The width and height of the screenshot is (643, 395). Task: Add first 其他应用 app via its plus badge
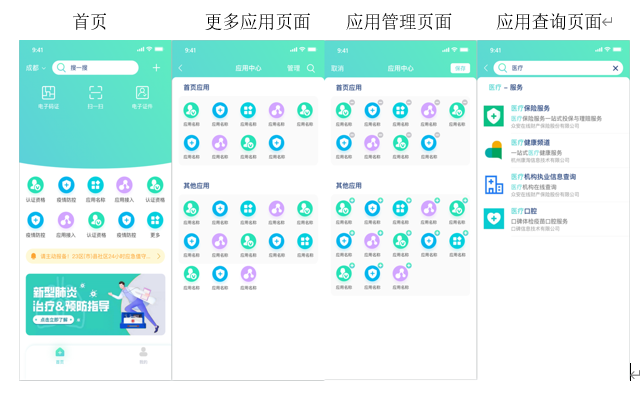[352, 201]
